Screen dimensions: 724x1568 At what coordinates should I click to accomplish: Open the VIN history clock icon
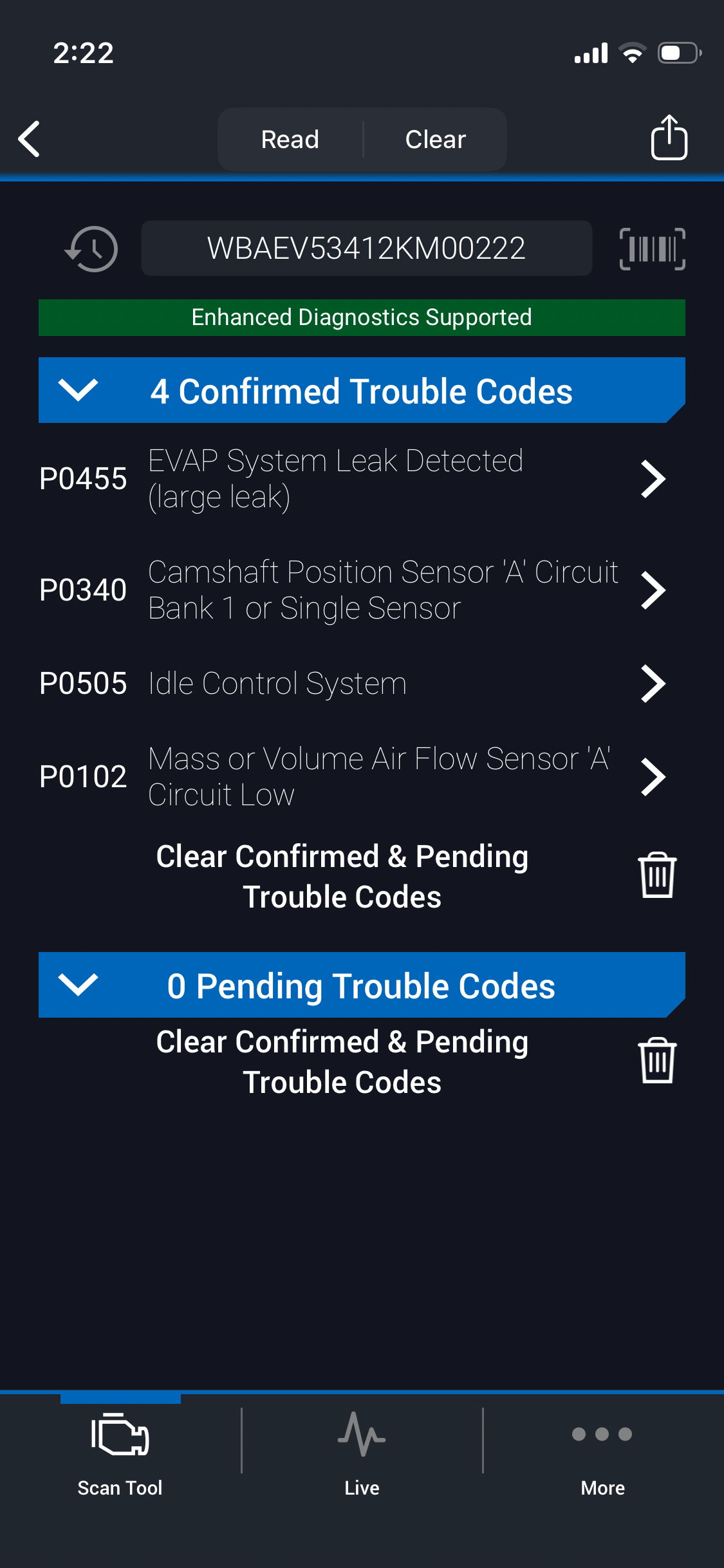click(92, 248)
